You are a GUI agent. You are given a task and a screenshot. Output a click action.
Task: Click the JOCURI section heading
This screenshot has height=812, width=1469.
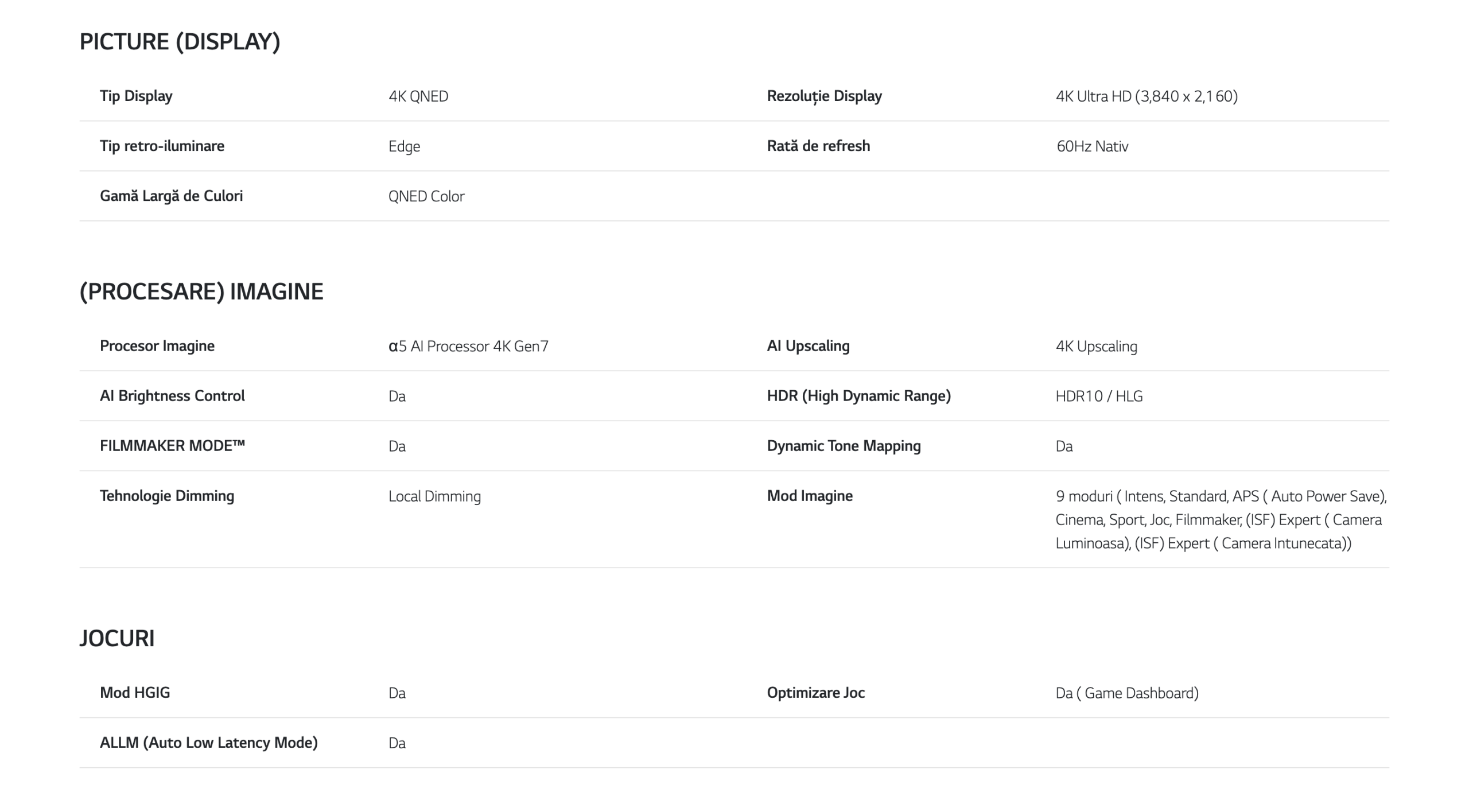tap(117, 638)
